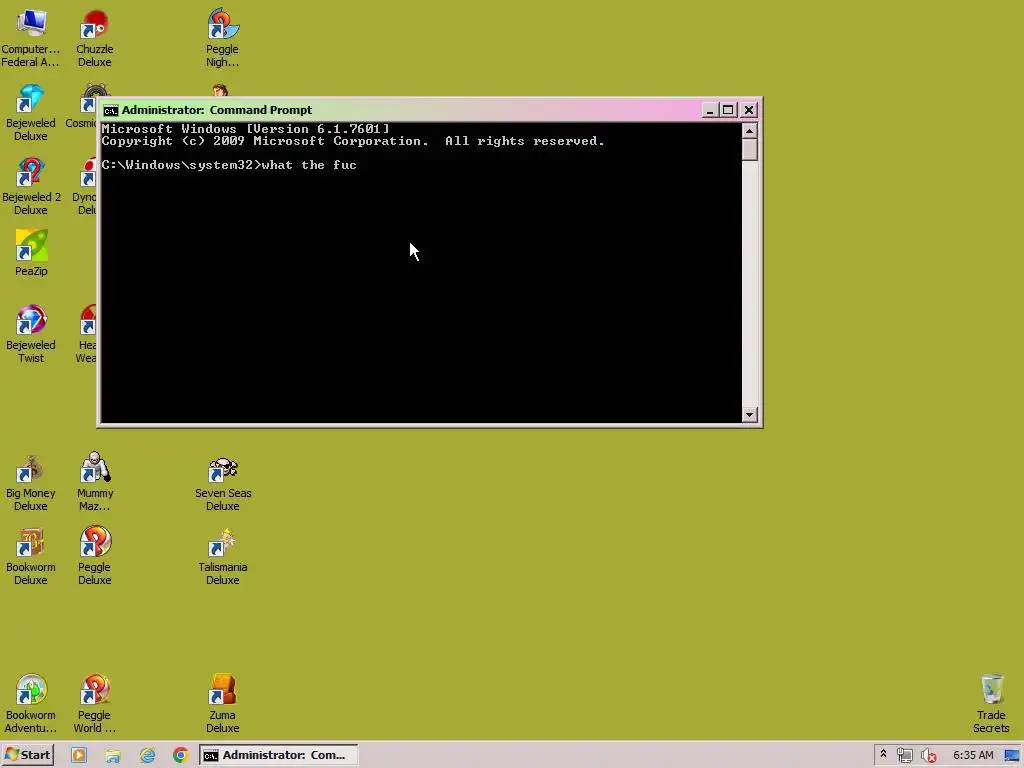Select Bejeweled 2 Deluxe shortcut
Viewport: 1024px width, 768px height.
tap(31, 187)
